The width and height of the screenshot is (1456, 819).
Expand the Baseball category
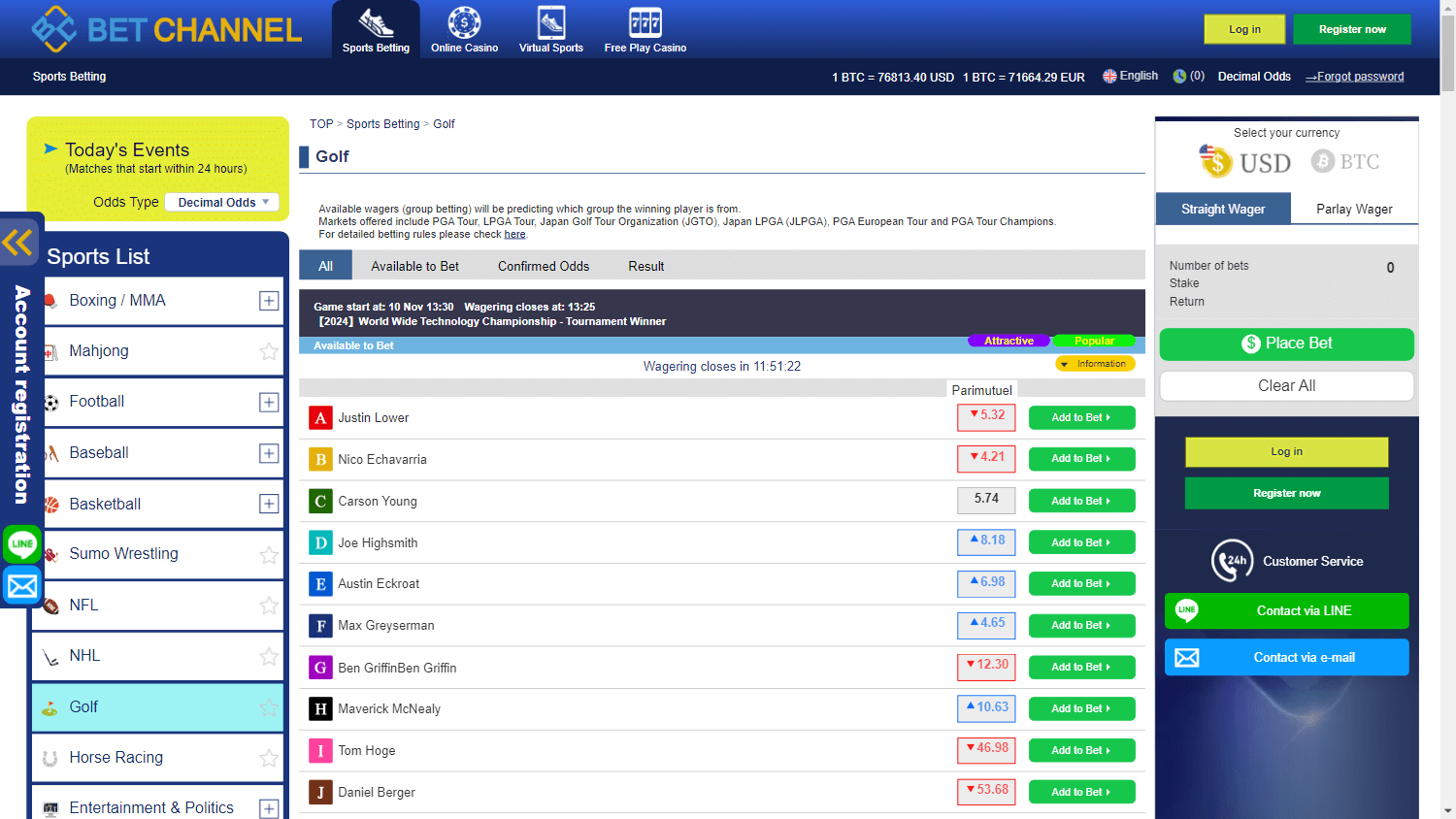[x=269, y=453]
